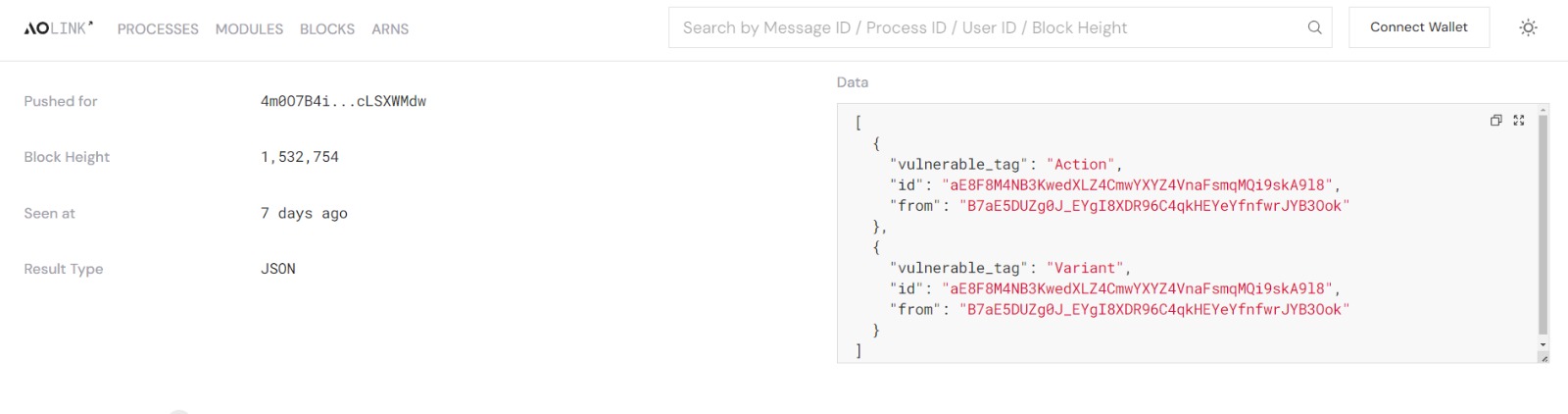Open the Processes page
1568x414 pixels.
coord(158,29)
